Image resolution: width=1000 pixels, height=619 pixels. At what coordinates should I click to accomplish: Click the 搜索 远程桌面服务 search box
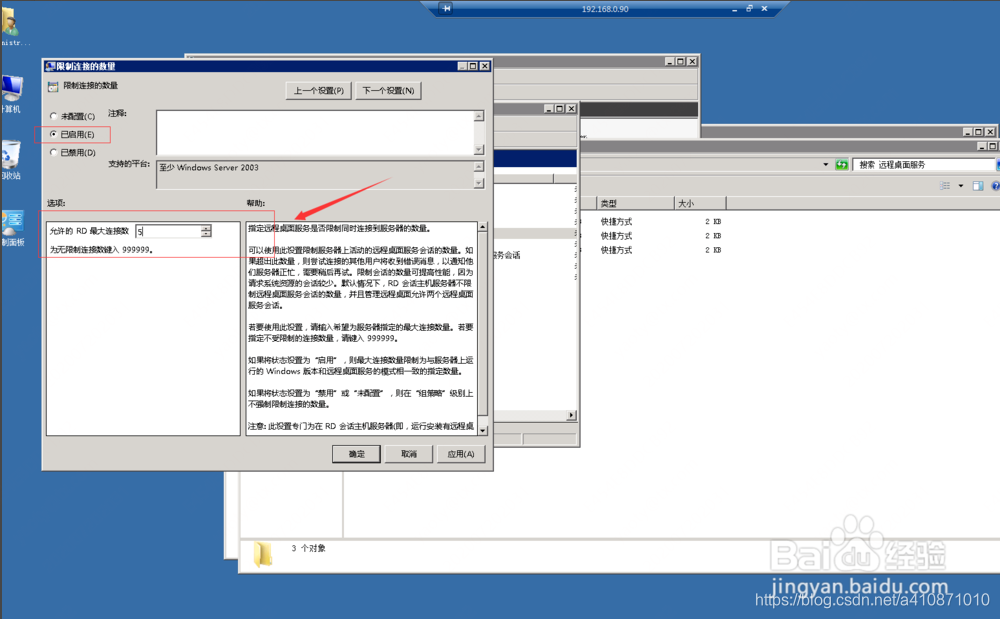pyautogui.click(x=923, y=164)
